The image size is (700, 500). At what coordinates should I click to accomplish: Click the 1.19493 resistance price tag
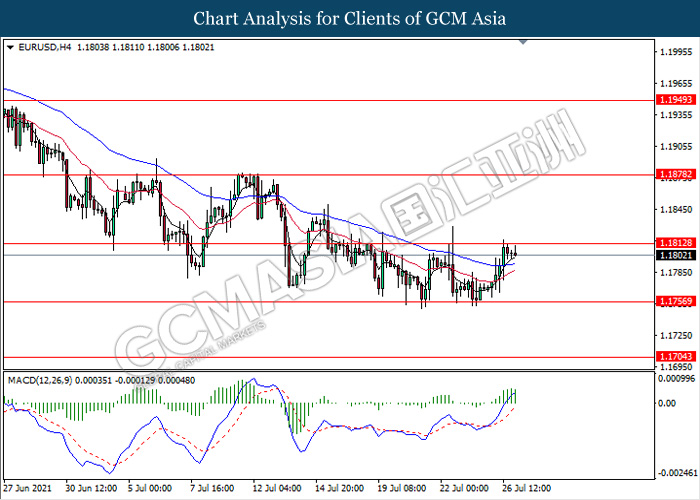pos(671,100)
